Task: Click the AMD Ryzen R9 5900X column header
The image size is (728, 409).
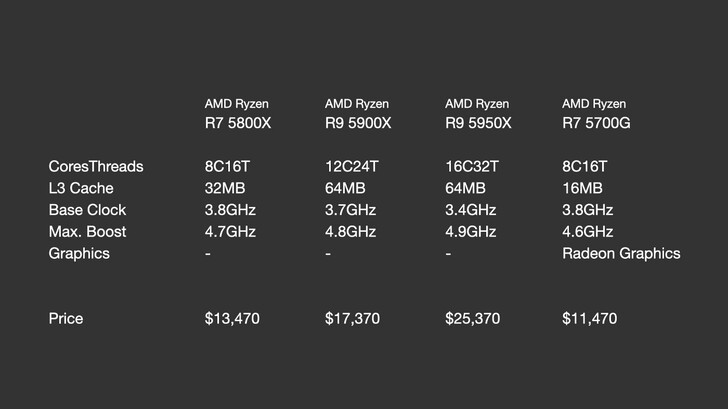Action: click(358, 113)
